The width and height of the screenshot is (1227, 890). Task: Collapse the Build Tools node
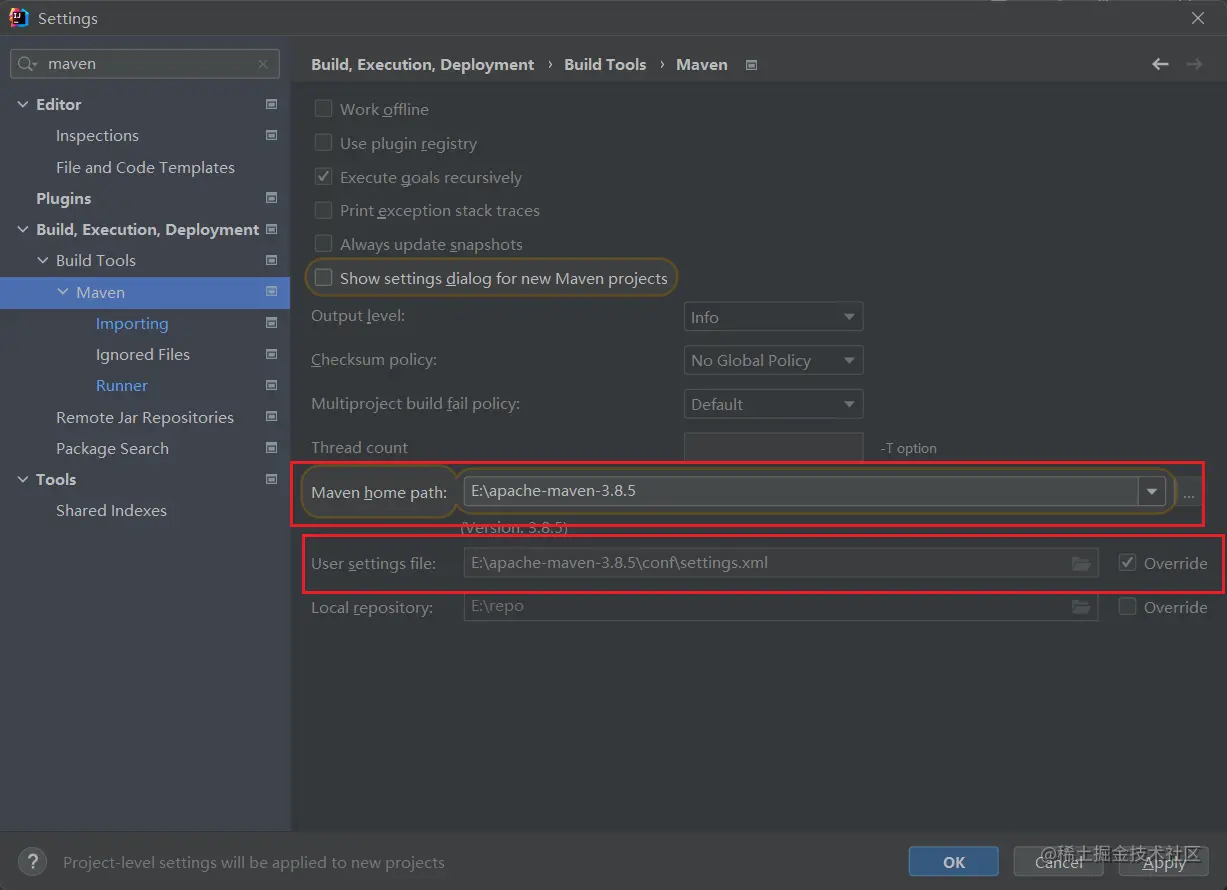[x=43, y=260]
